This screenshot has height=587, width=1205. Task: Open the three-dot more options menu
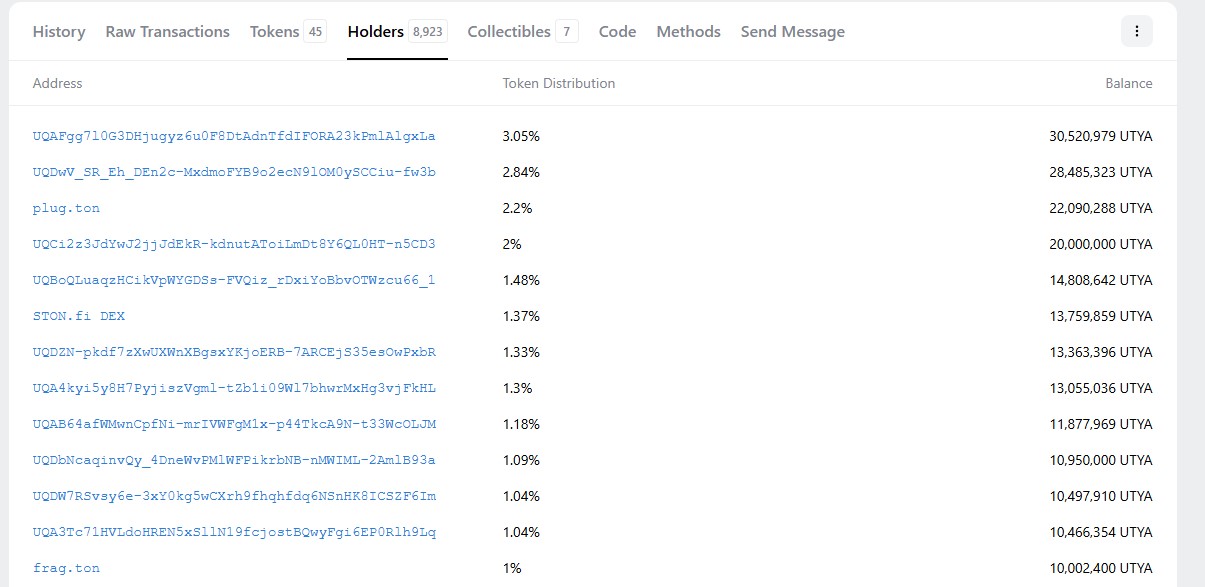tap(1137, 31)
